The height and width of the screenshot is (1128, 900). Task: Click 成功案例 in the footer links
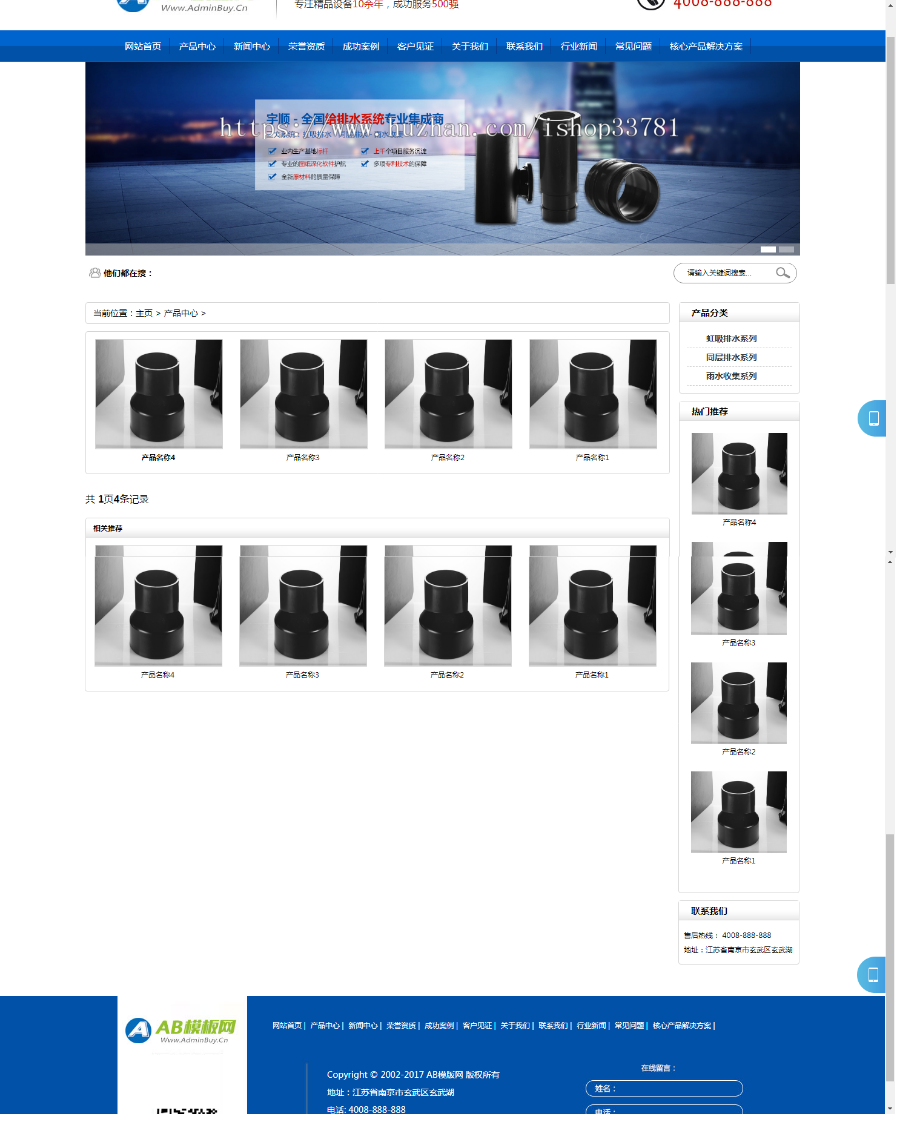(x=439, y=1025)
